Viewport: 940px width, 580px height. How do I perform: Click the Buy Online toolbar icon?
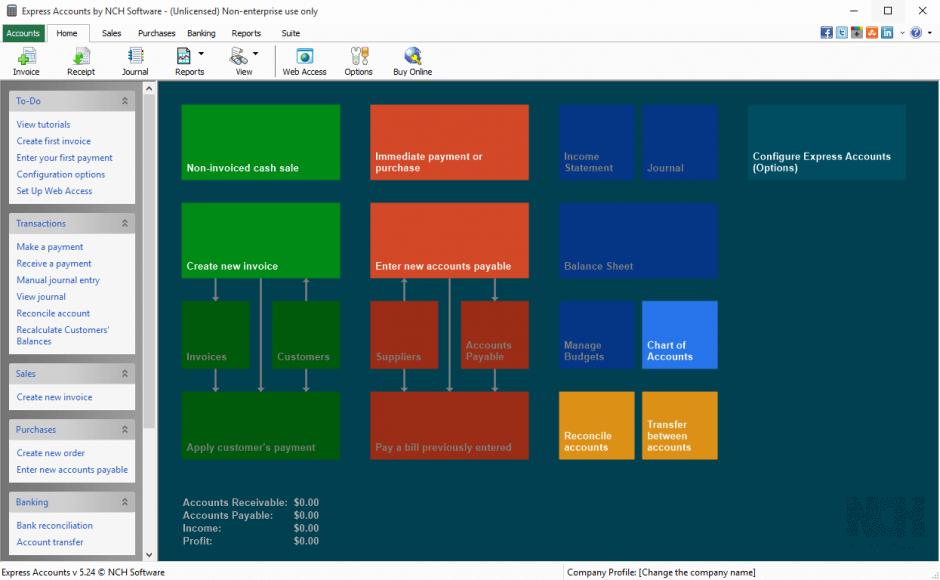coord(412,62)
